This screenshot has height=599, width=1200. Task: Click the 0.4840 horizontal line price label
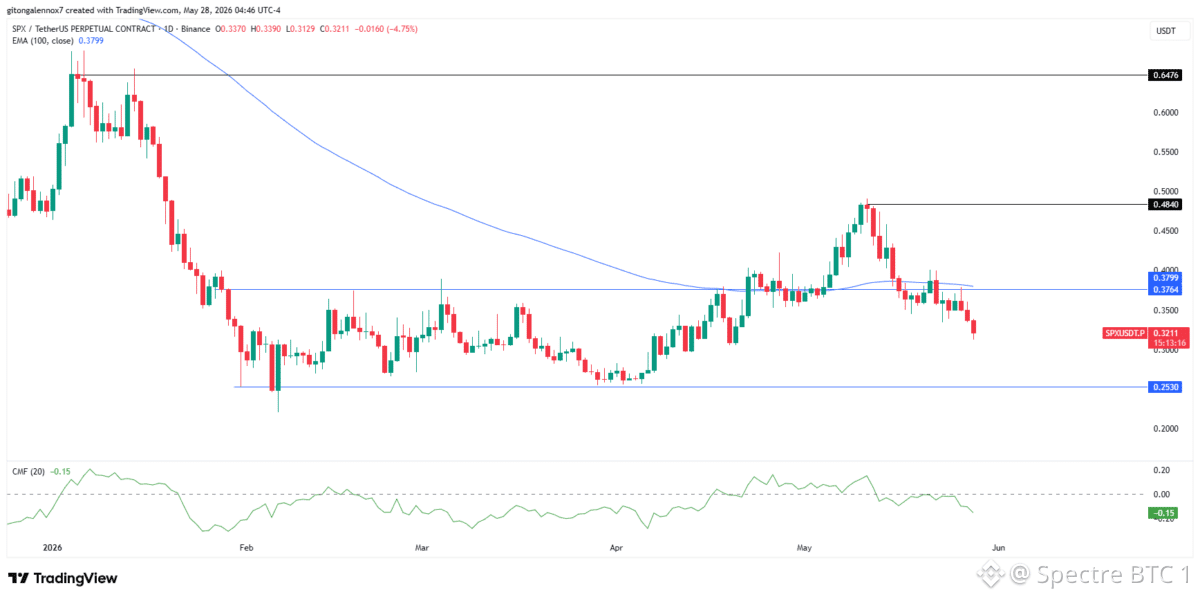(1165, 204)
